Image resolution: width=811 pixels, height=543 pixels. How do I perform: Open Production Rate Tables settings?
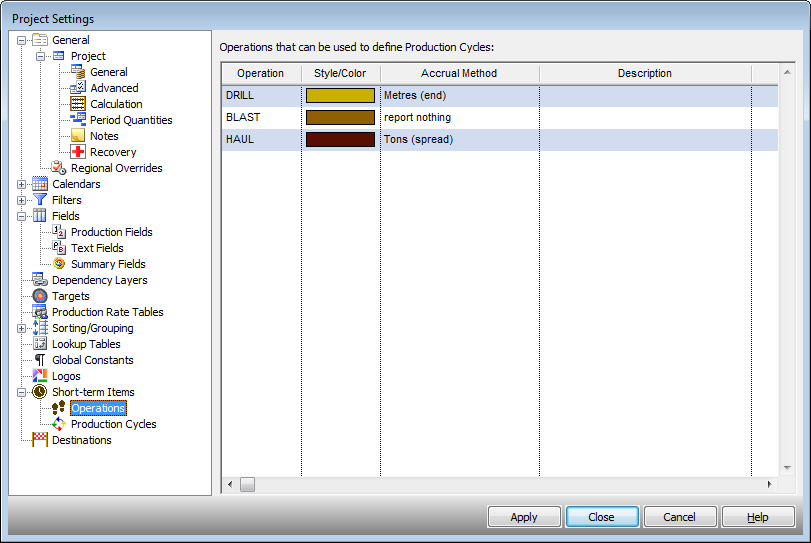(x=107, y=312)
